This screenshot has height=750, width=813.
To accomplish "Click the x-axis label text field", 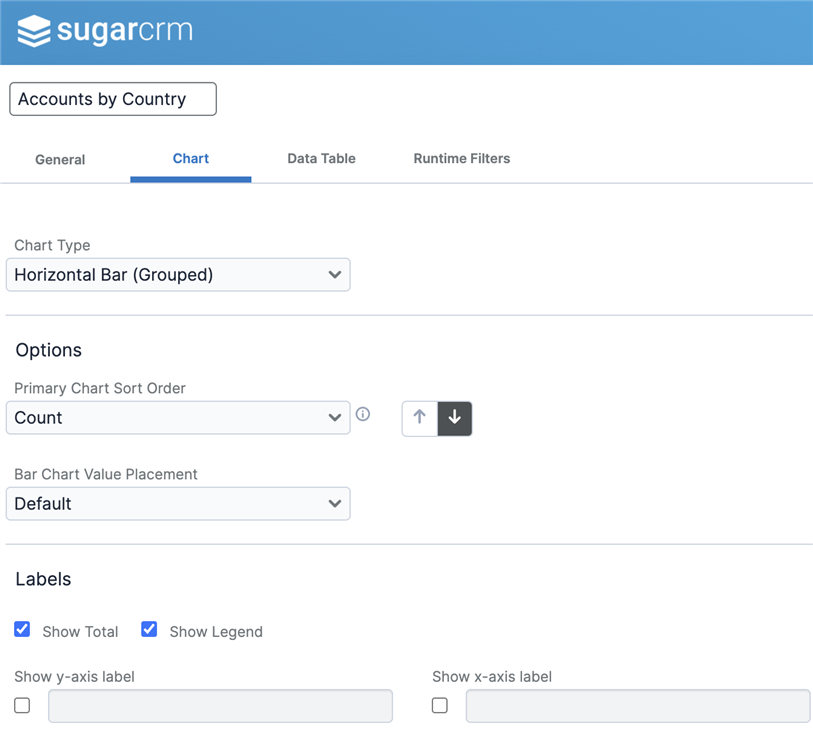I will coord(637,706).
